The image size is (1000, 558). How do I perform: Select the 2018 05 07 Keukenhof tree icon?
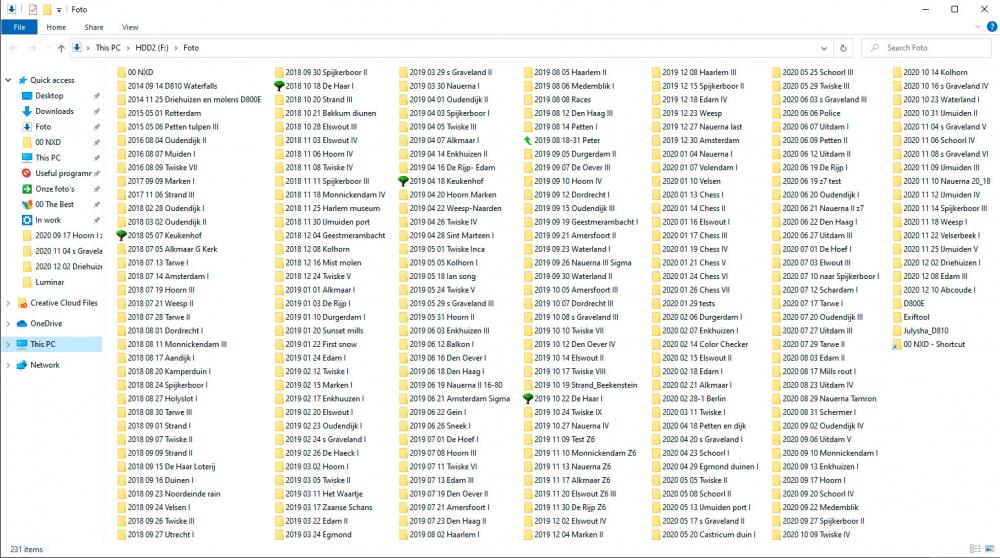[121, 235]
